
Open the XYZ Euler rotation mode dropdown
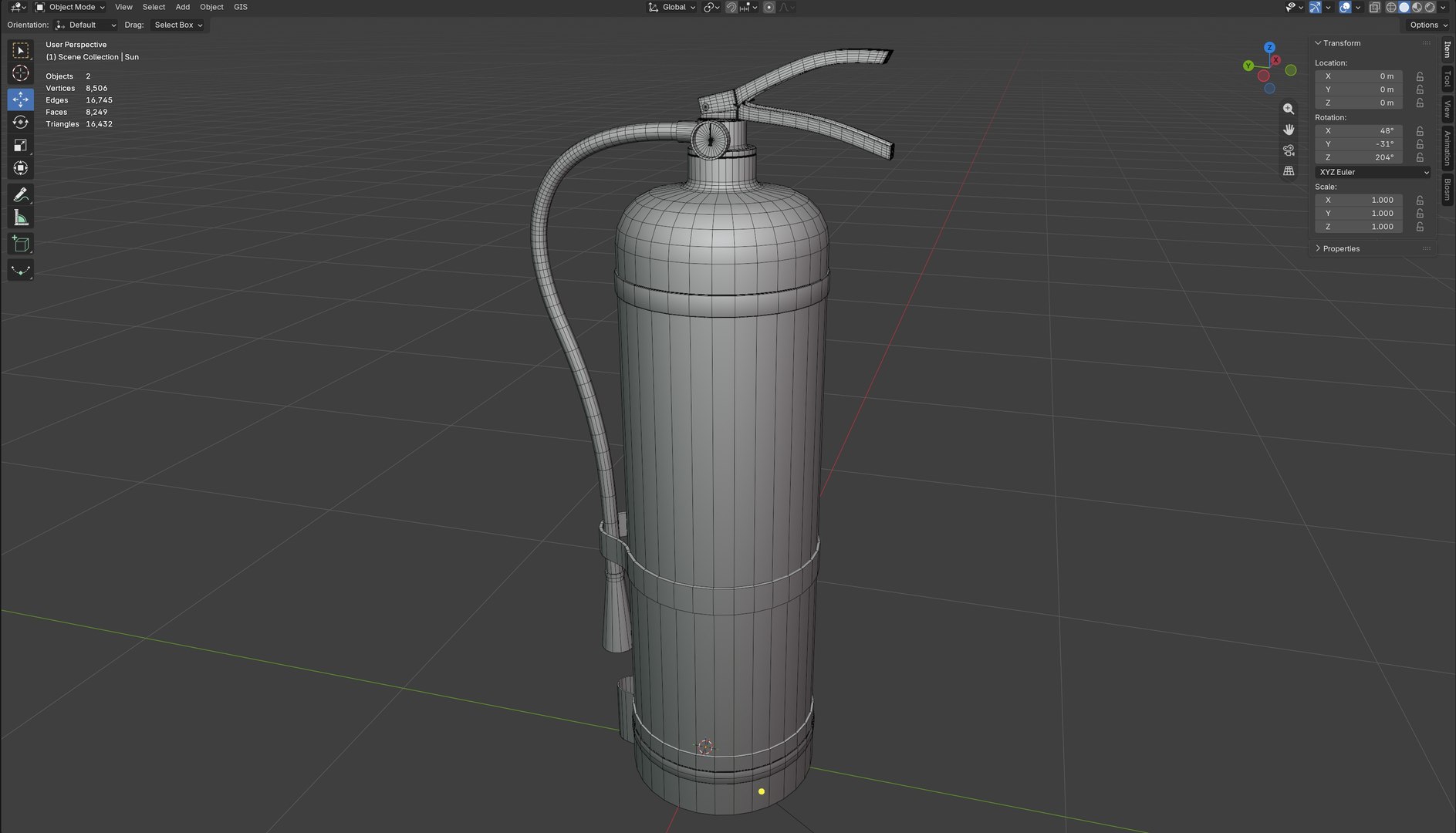pyautogui.click(x=1373, y=172)
